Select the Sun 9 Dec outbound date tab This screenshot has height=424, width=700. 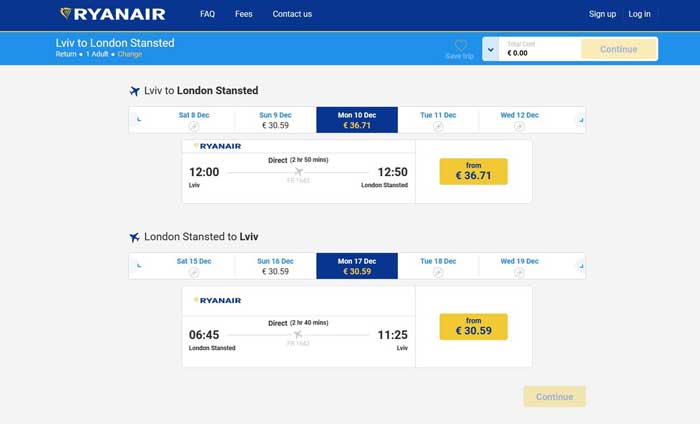[x=275, y=120]
